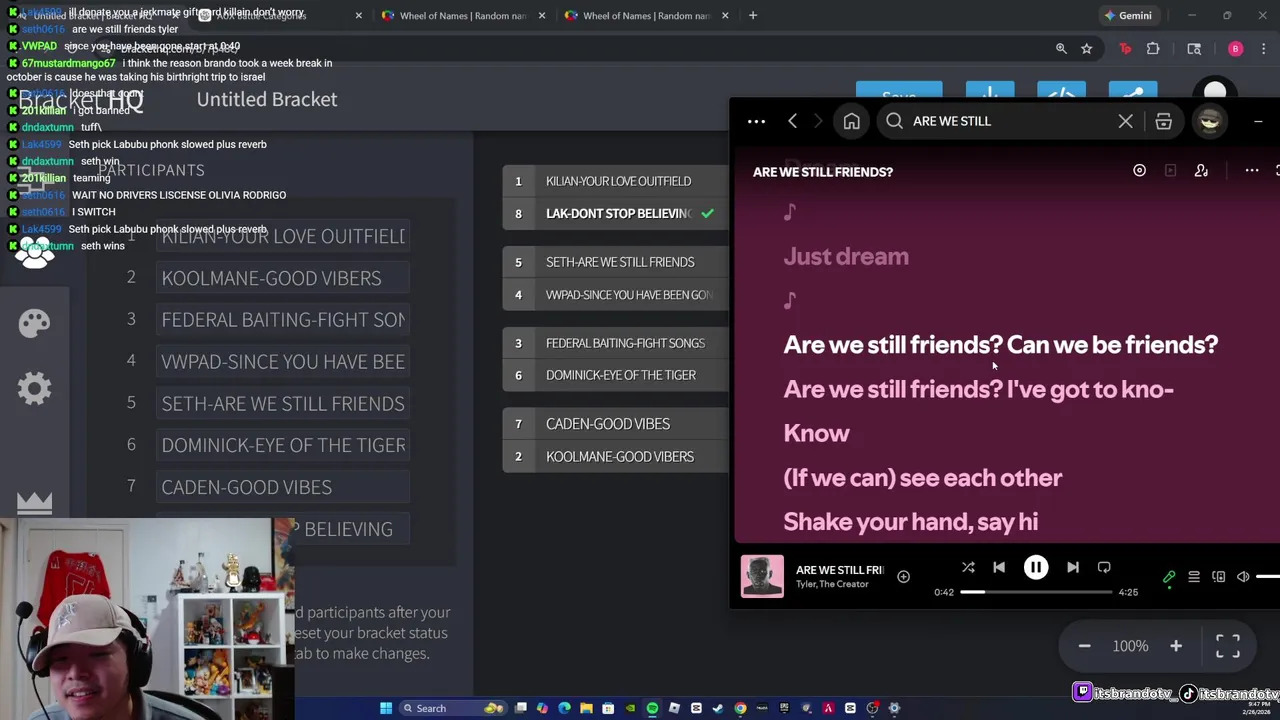Zoom in bracket with plus button
Screen dimensions: 1280x720
click(x=1176, y=646)
